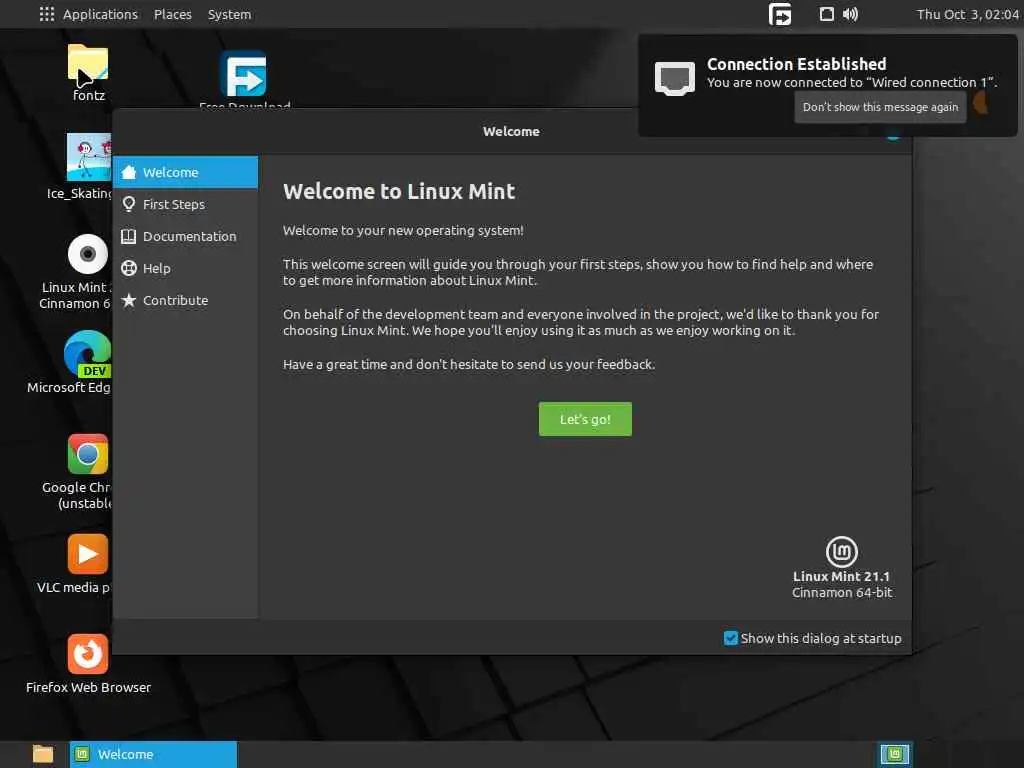Open the Contribute section
This screenshot has height=768, width=1024.
pos(185,300)
